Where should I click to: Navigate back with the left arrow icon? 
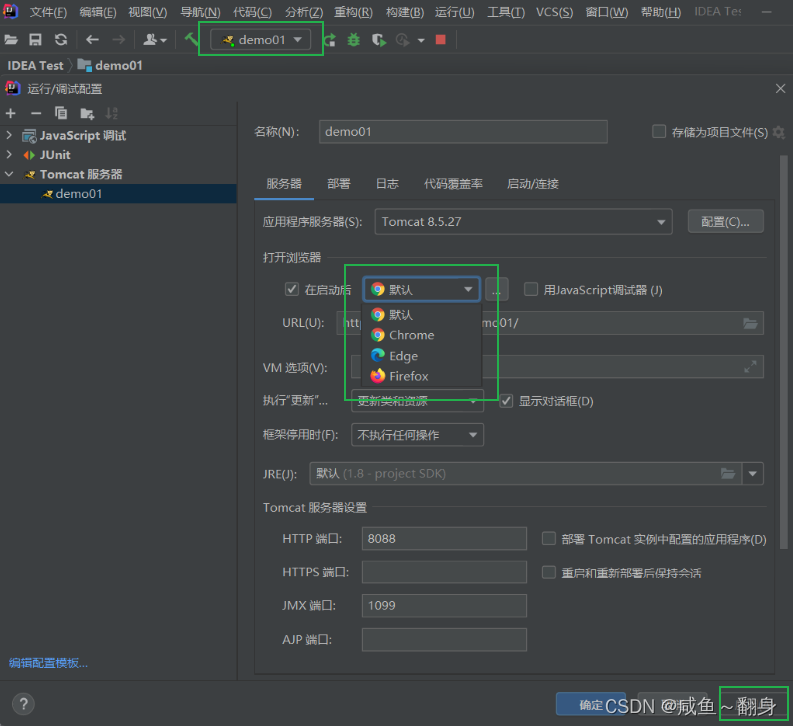pyautogui.click(x=92, y=39)
